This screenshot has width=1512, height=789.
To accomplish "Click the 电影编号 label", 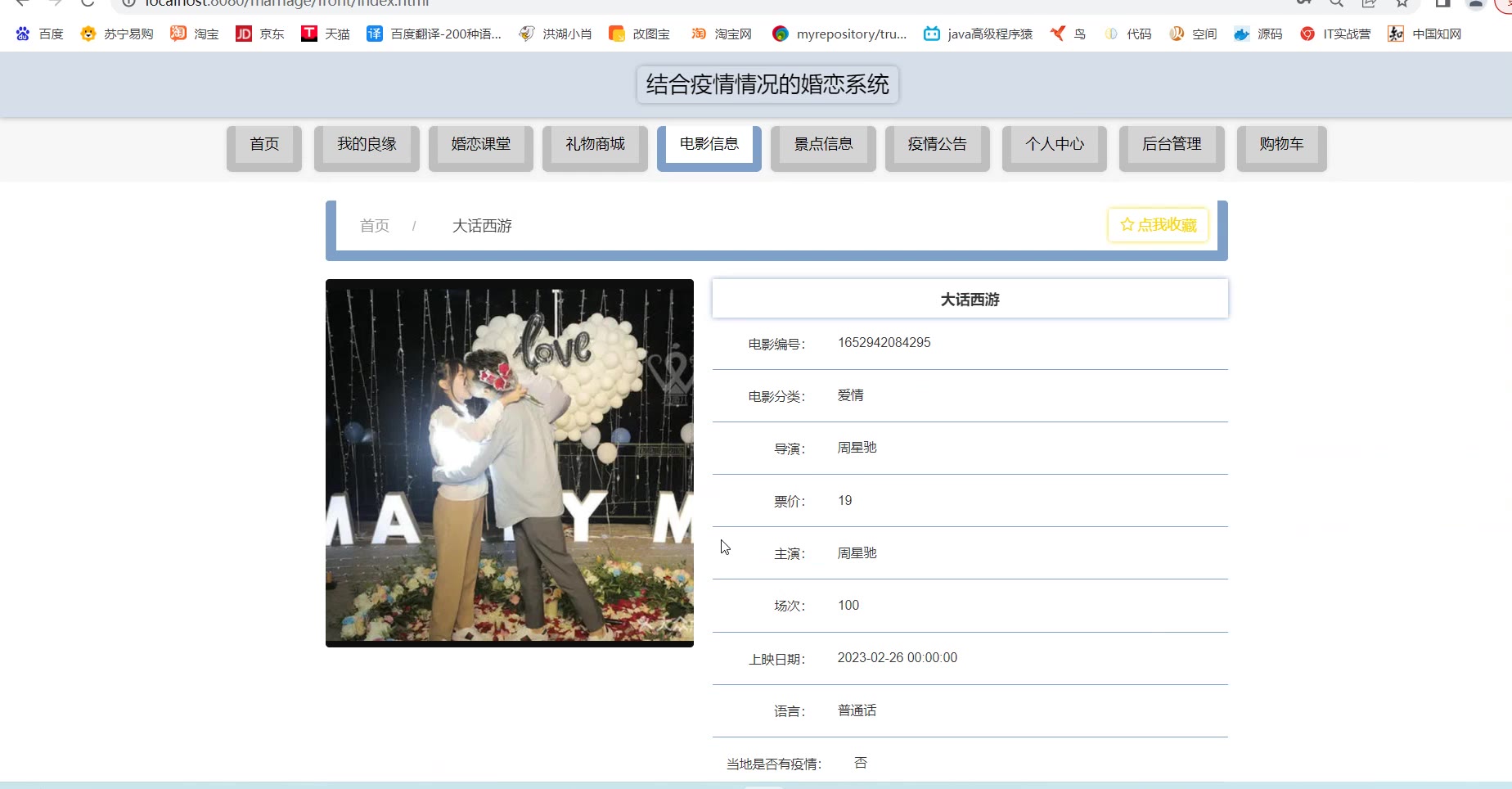I will click(776, 345).
